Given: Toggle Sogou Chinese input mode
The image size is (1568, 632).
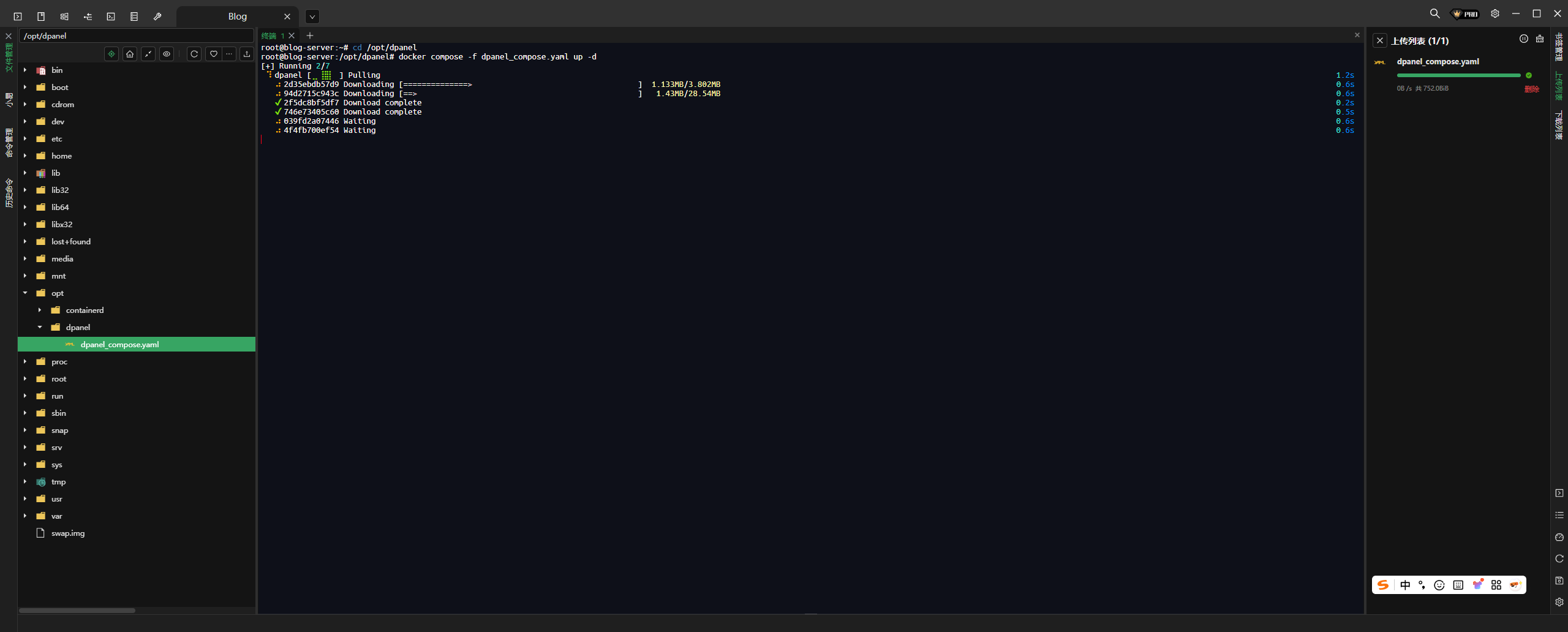Looking at the screenshot, I should click(x=1405, y=585).
